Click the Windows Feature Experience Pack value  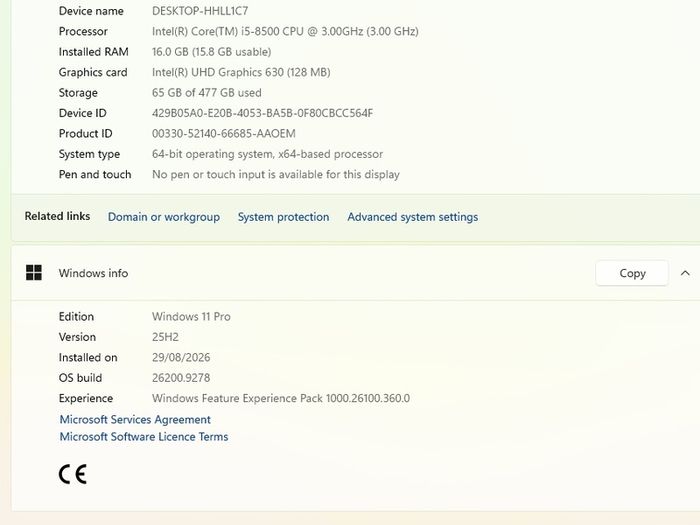(281, 398)
